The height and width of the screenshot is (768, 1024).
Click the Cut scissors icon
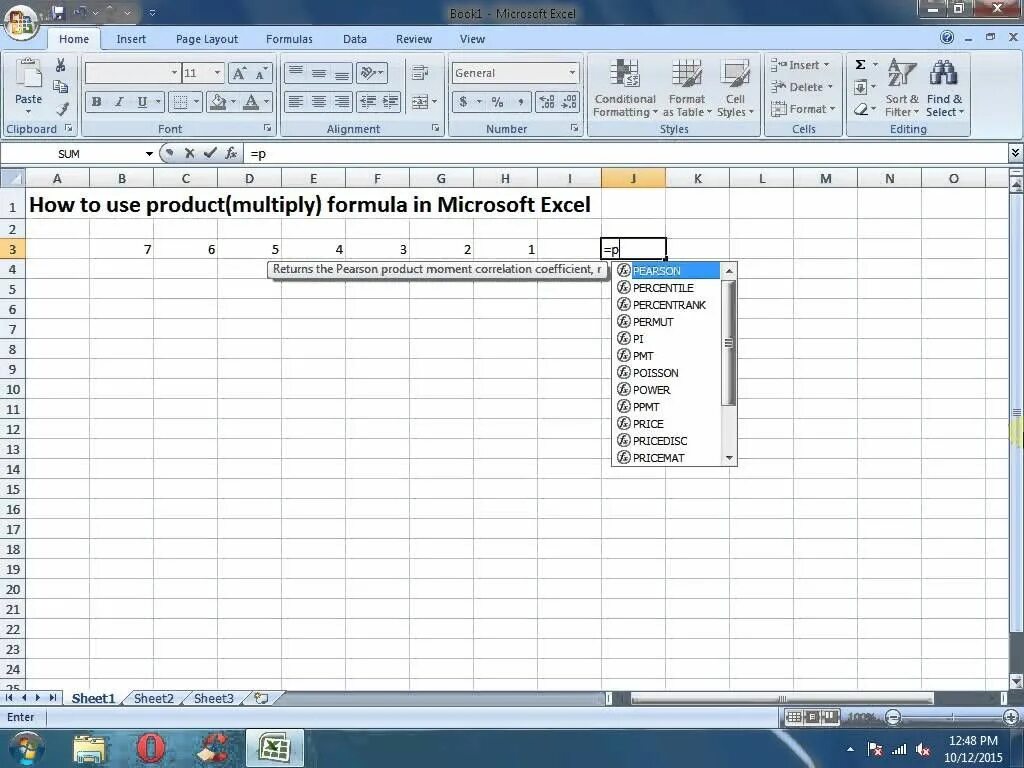[x=60, y=65]
